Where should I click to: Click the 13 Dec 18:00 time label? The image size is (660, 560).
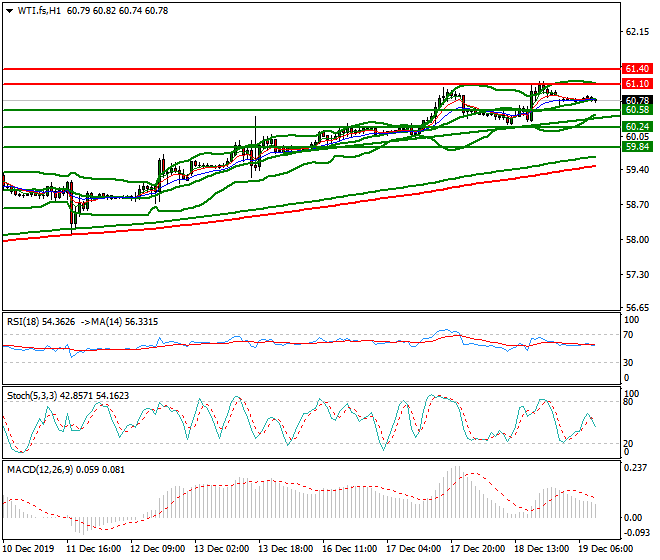point(286,549)
